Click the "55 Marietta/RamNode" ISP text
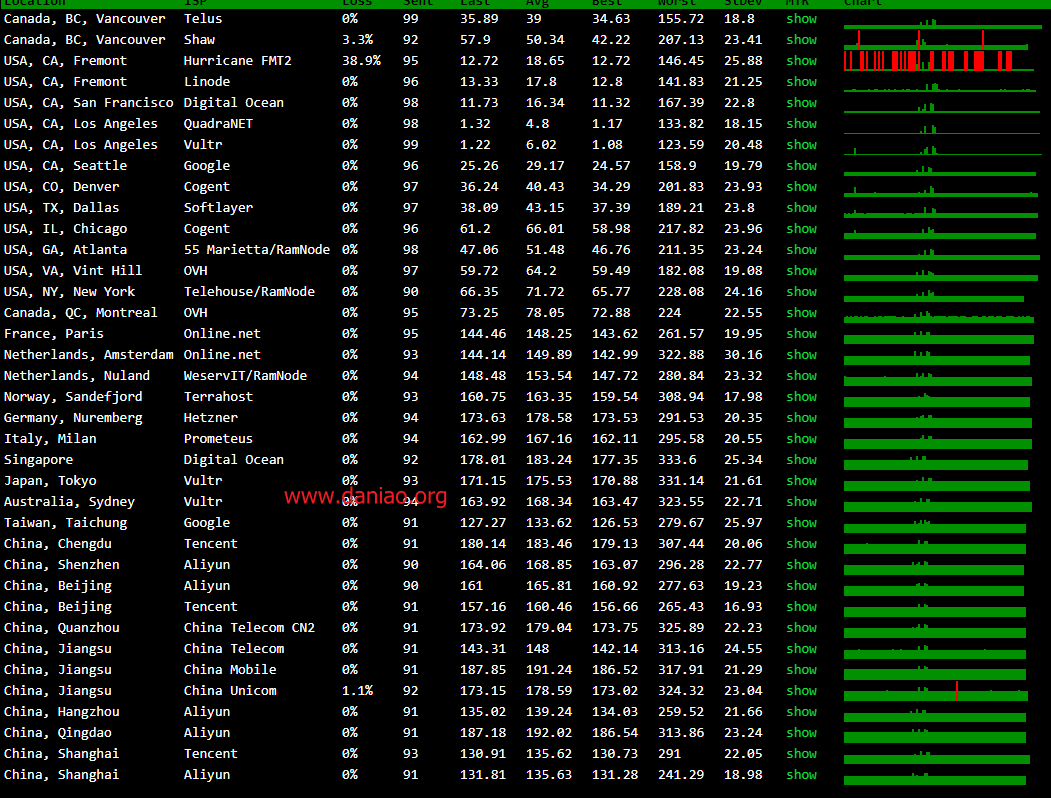Viewport: 1051px width, 798px height. (257, 249)
